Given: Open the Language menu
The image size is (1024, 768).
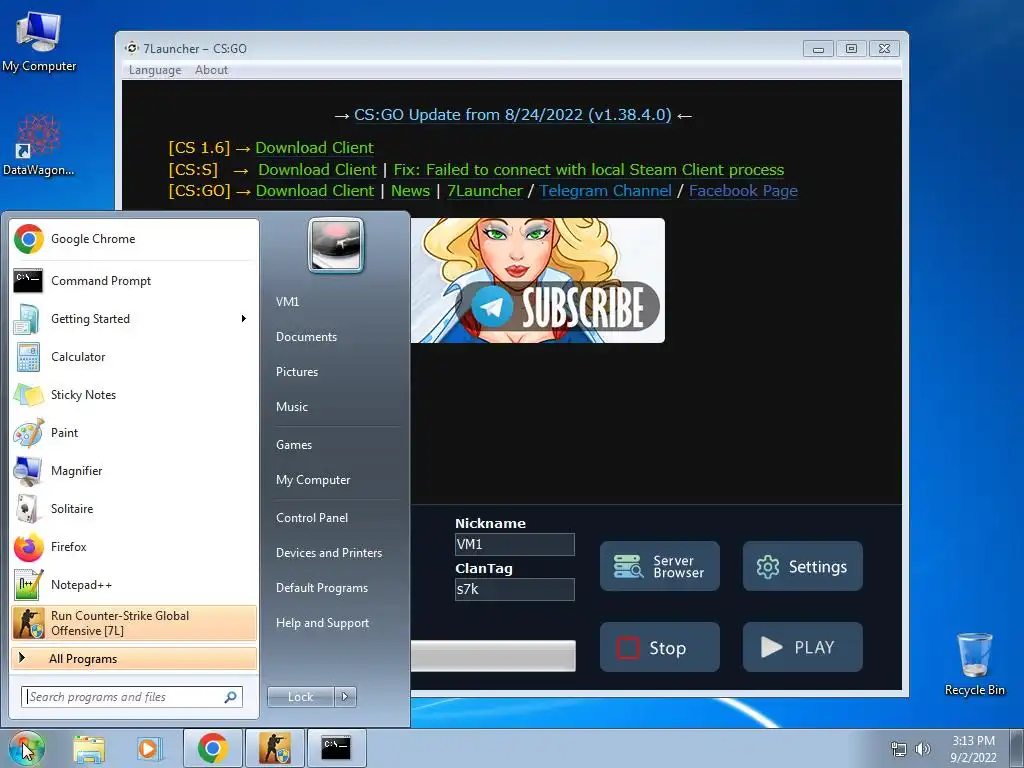Looking at the screenshot, I should tap(155, 70).
